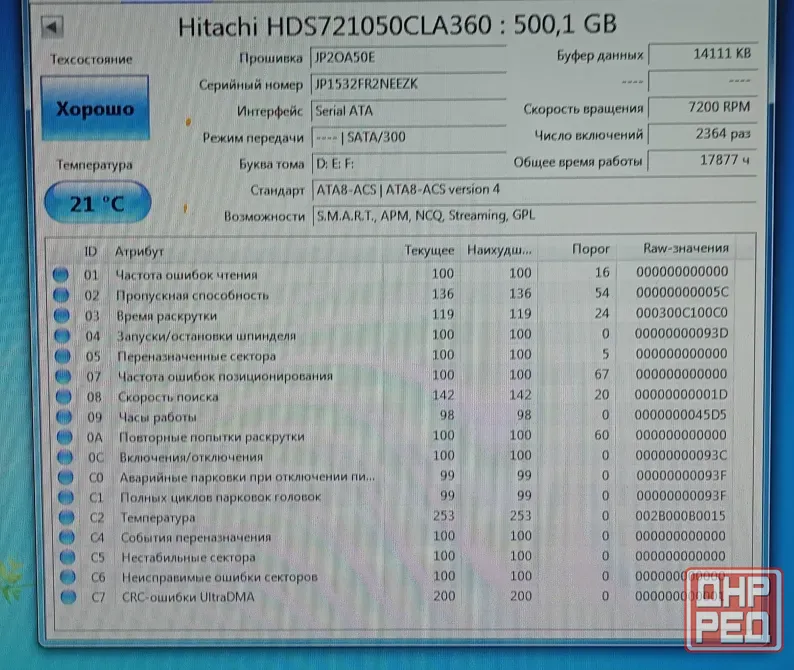Click status circle for 09 Часы работы

(64, 417)
